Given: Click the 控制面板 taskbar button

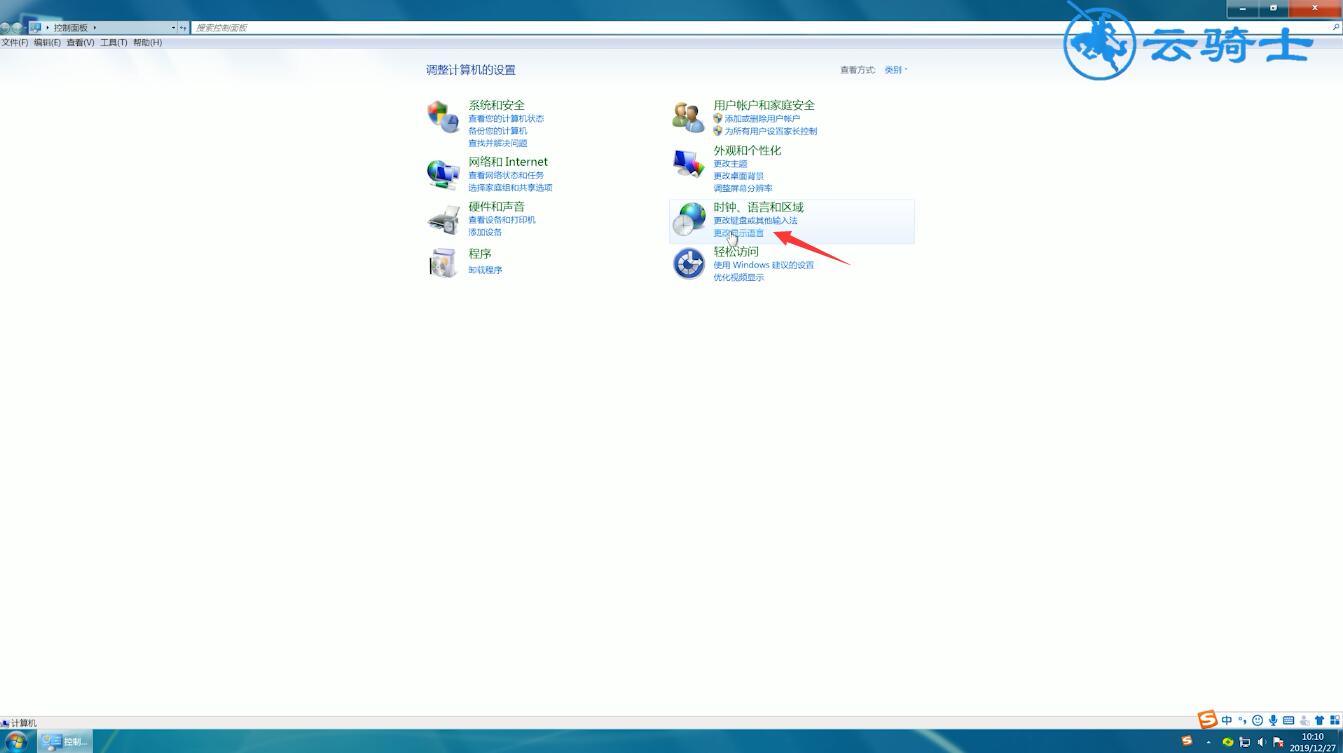Looking at the screenshot, I should (x=66, y=741).
